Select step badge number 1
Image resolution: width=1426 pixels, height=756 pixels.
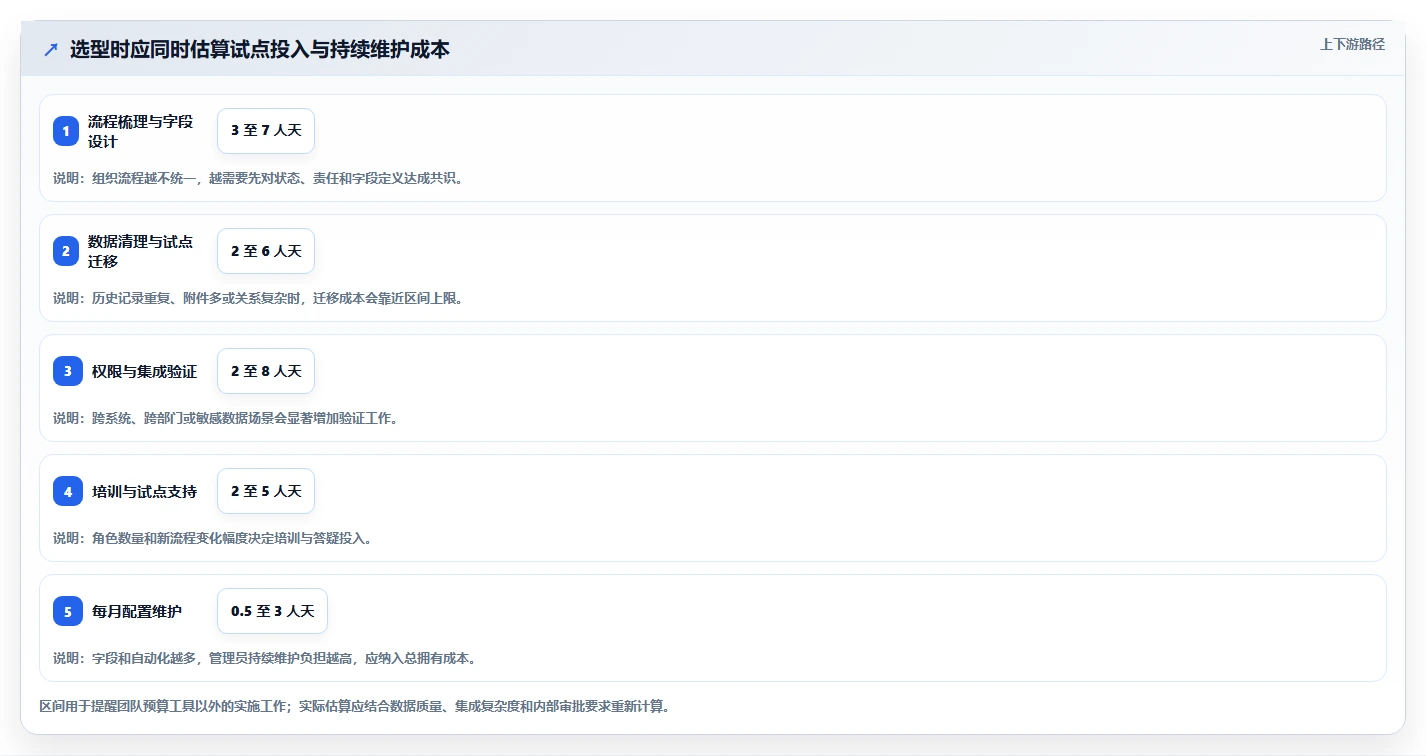click(66, 131)
